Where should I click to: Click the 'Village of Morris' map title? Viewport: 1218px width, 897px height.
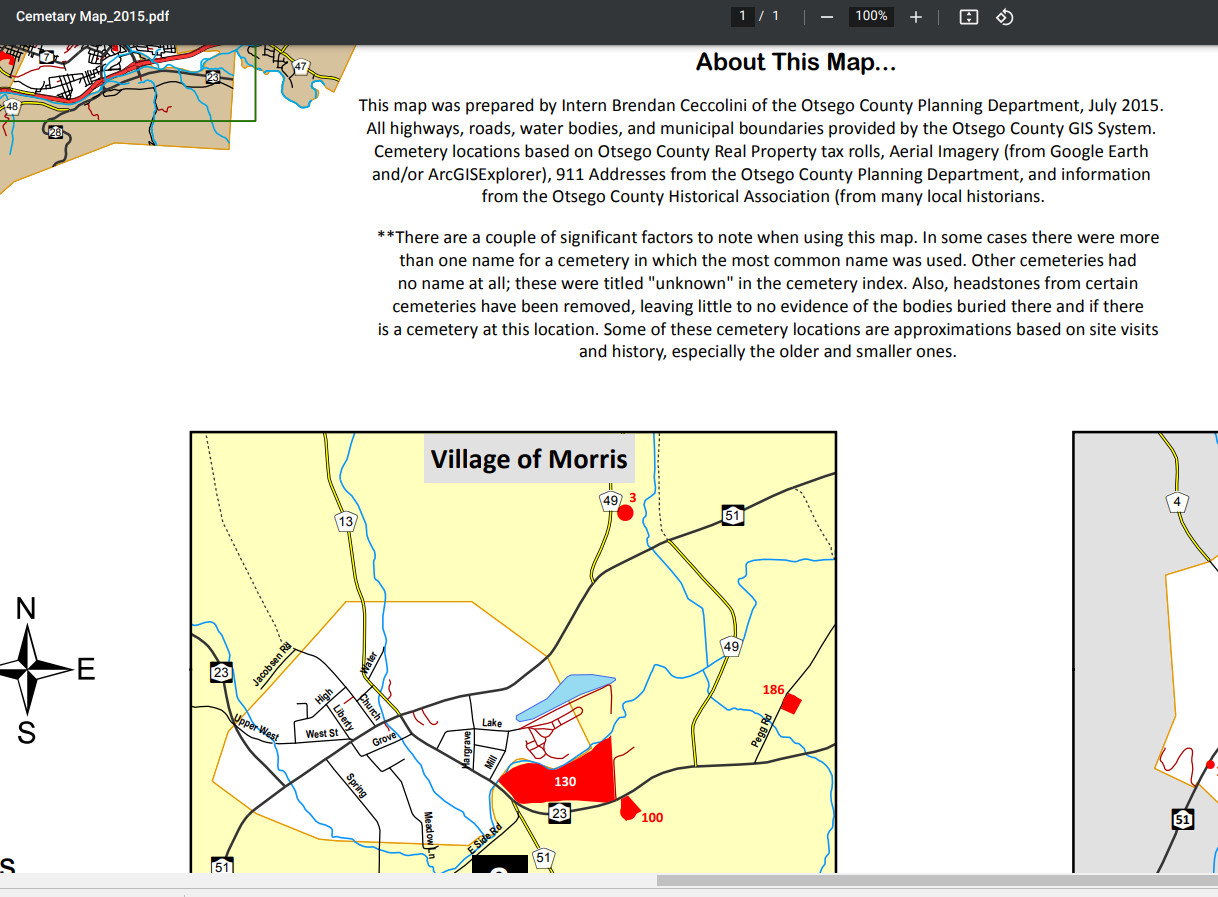point(529,459)
